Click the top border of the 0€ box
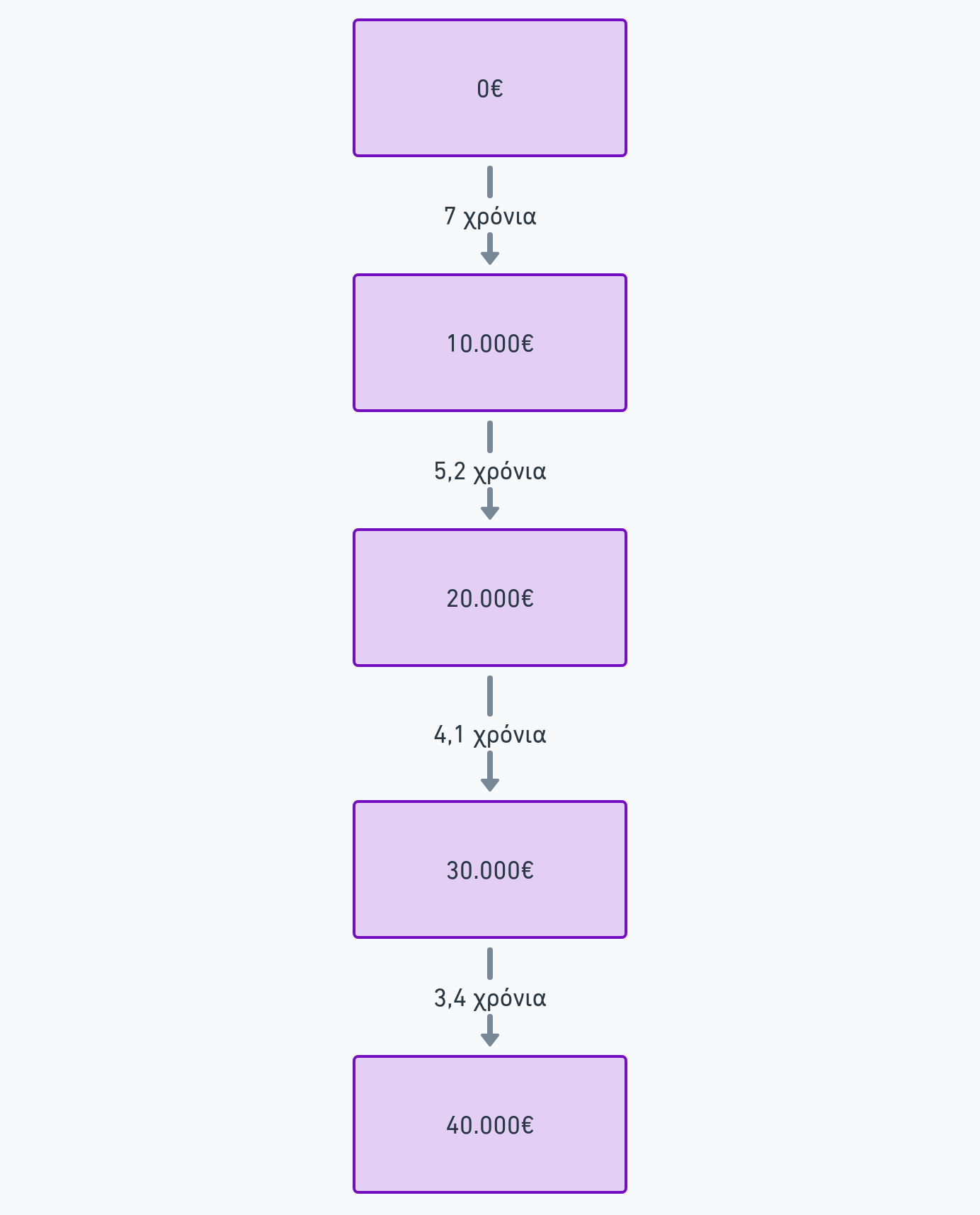The image size is (980, 1215). point(490,21)
